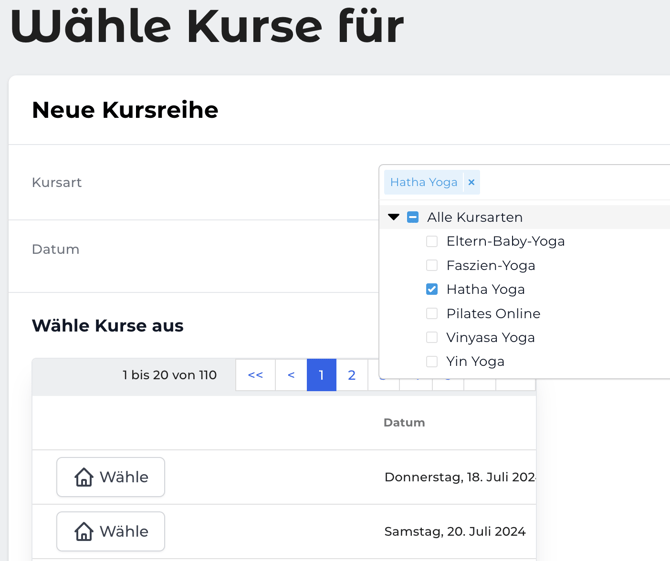
Task: Check the Eltern-Baby-Yoga checkbox
Action: pos(432,241)
